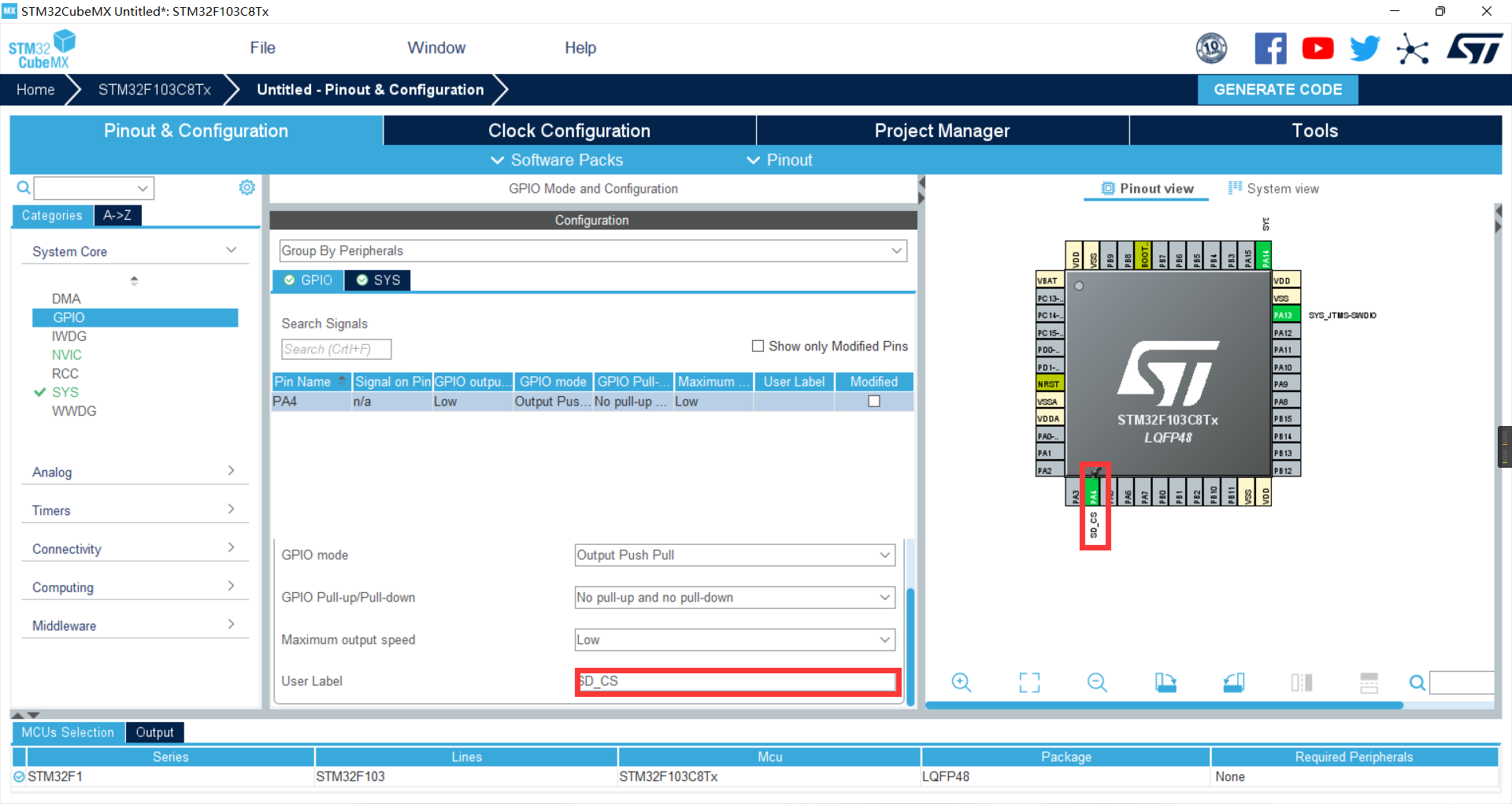
Task: Open the Group By Peripherals dropdown
Action: click(592, 250)
